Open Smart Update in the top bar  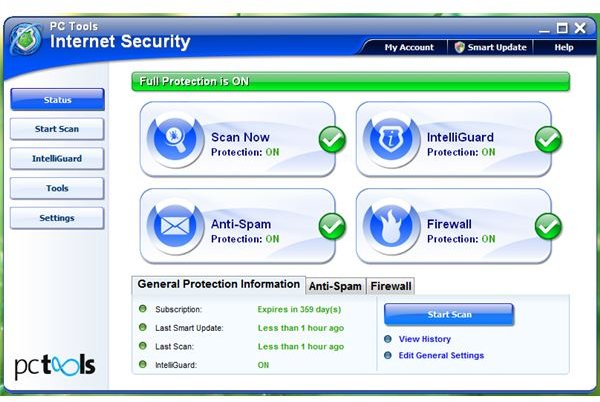coord(491,47)
